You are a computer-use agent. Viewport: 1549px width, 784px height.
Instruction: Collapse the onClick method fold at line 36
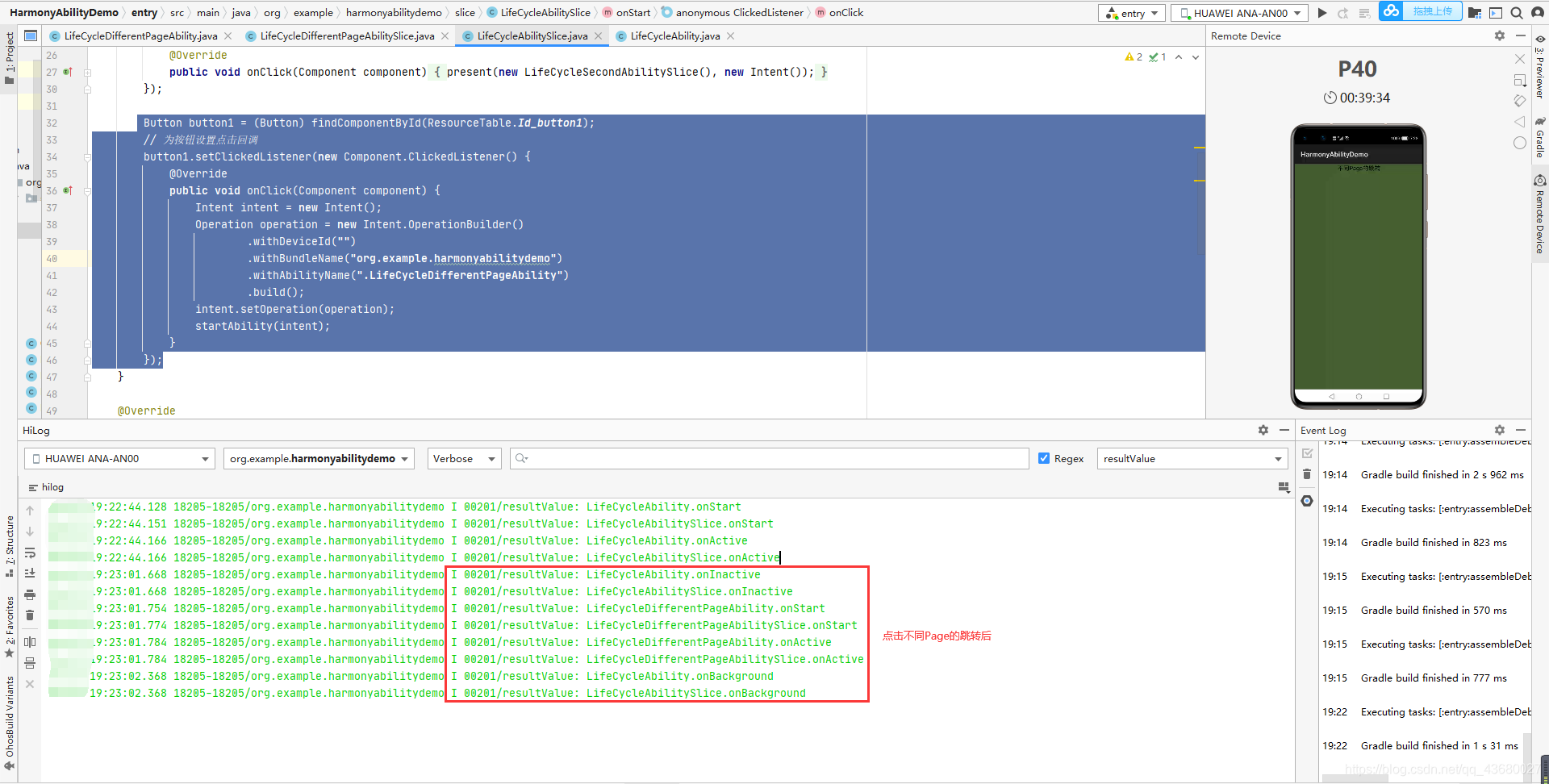87,191
